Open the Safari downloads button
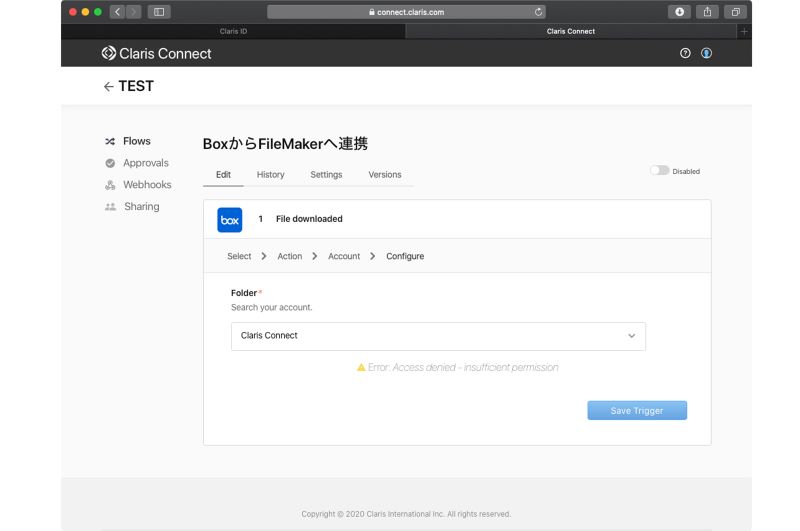Image resolution: width=800 pixels, height=531 pixels. coord(679,12)
